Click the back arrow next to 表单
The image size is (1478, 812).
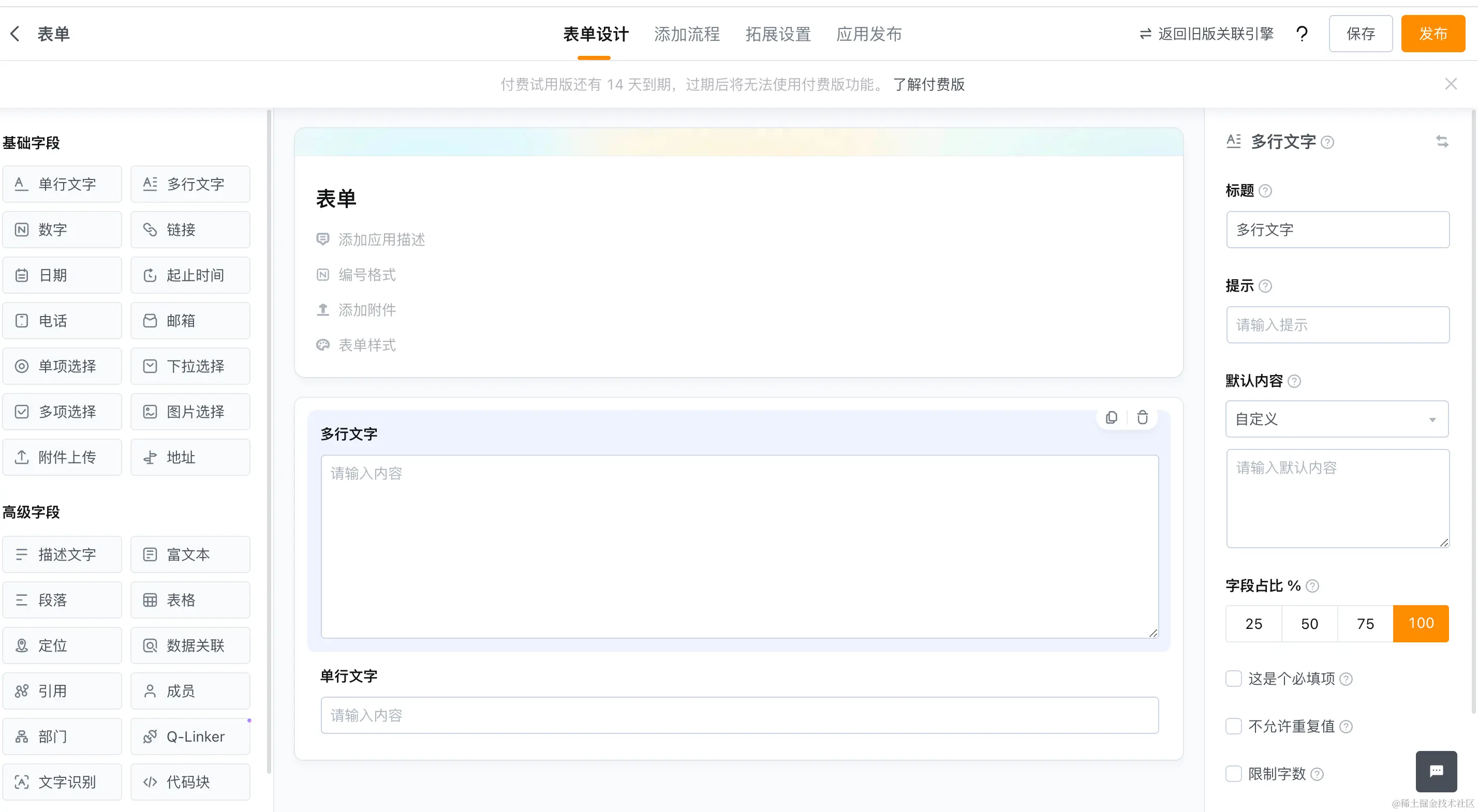16,34
